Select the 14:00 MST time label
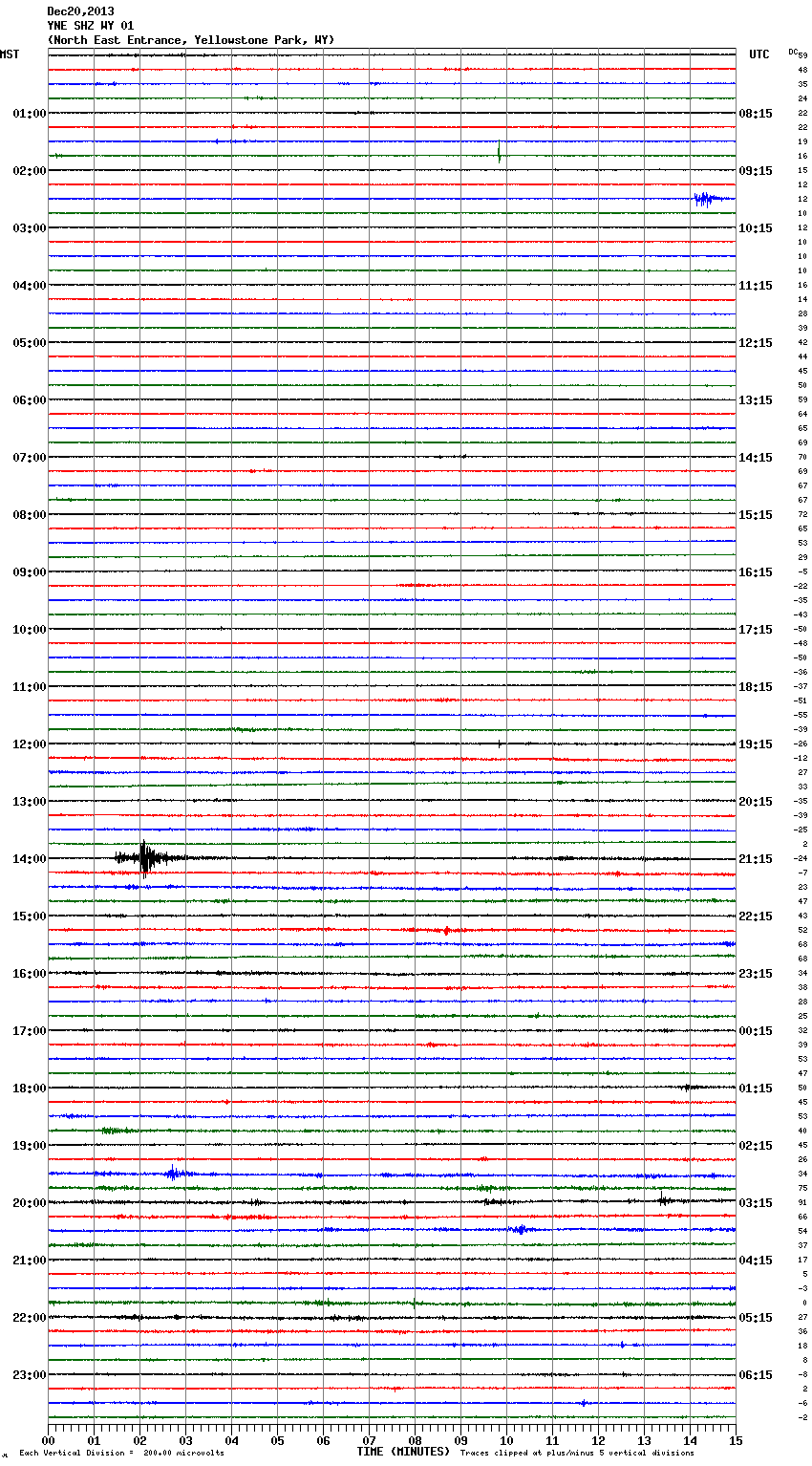812x1466 pixels. point(30,859)
